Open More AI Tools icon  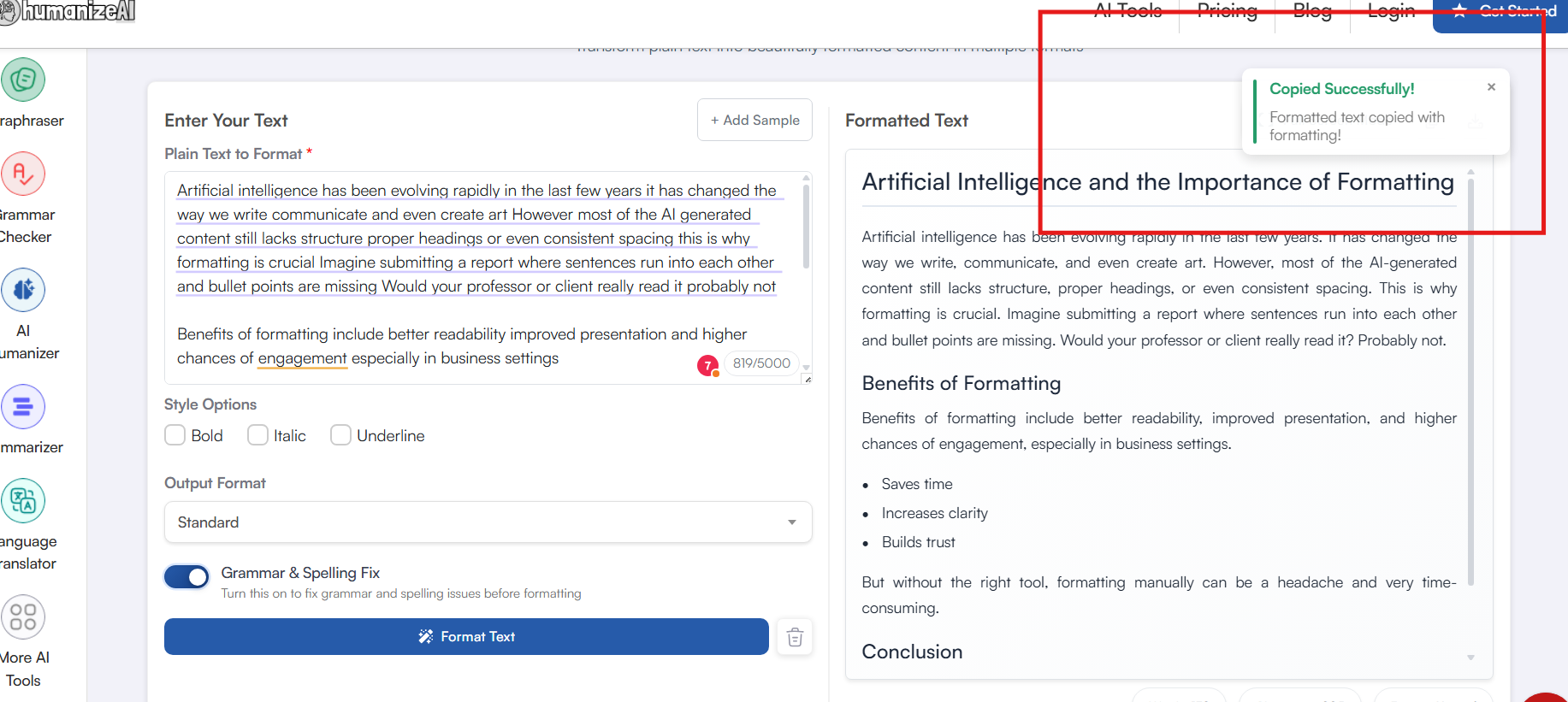(x=23, y=617)
